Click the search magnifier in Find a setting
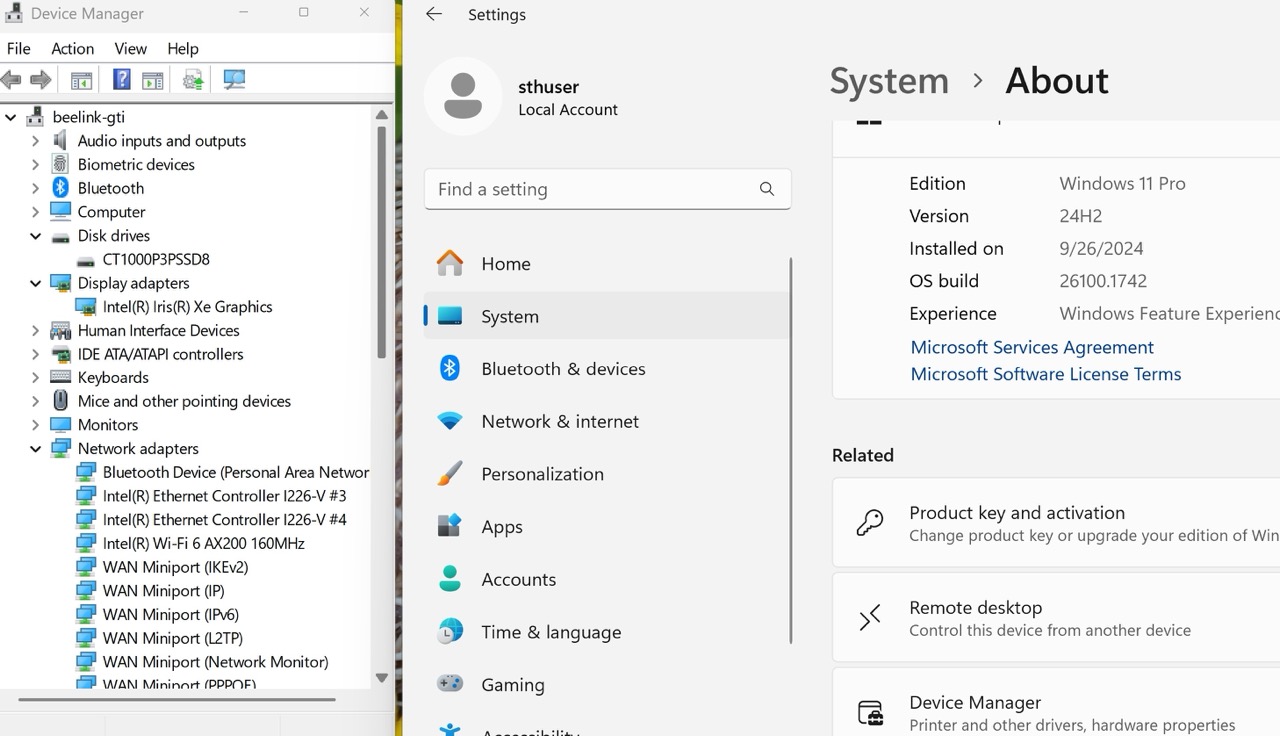This screenshot has width=1280, height=736. pos(767,189)
